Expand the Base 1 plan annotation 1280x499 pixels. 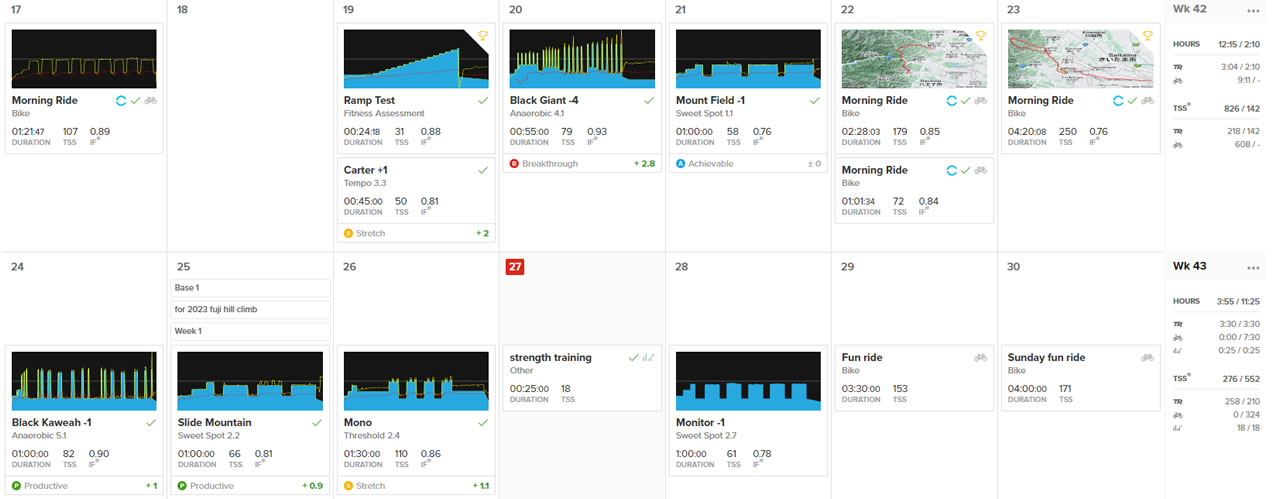(250, 288)
